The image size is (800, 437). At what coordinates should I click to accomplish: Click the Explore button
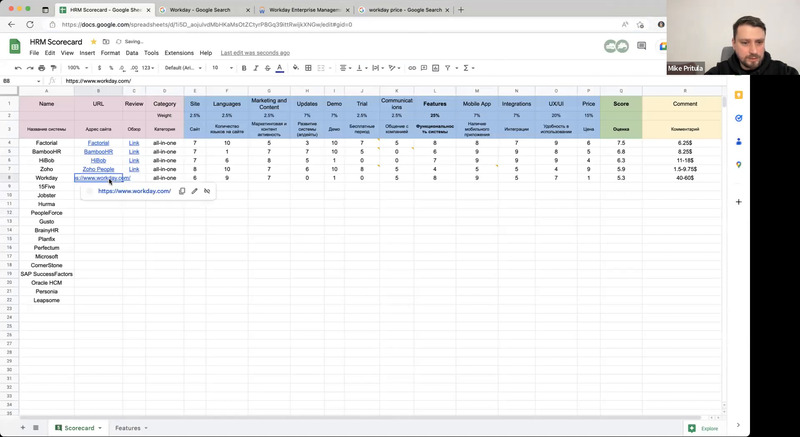pos(703,428)
